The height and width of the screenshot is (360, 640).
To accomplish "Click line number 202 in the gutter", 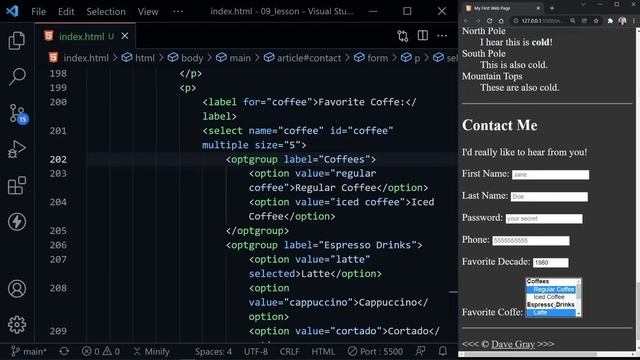I will pyautogui.click(x=58, y=159).
